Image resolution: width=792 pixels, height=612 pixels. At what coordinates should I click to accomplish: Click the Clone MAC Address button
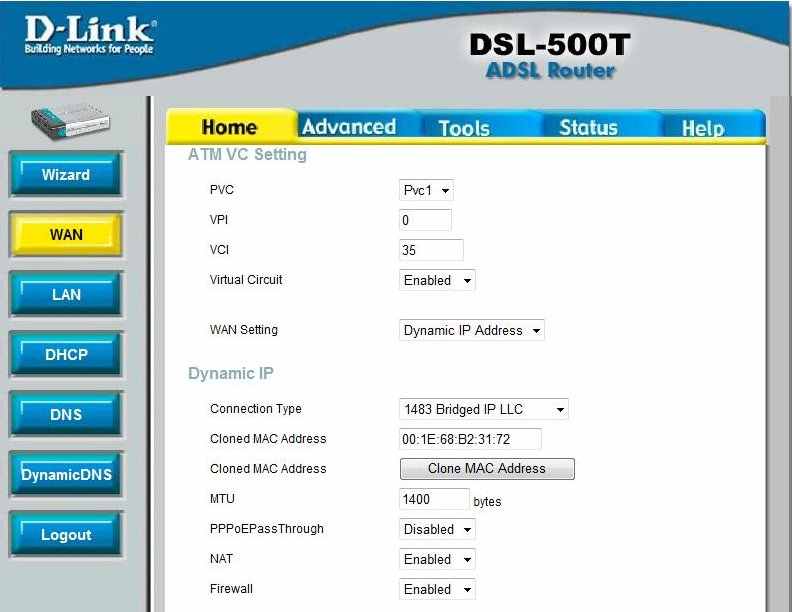tap(487, 469)
